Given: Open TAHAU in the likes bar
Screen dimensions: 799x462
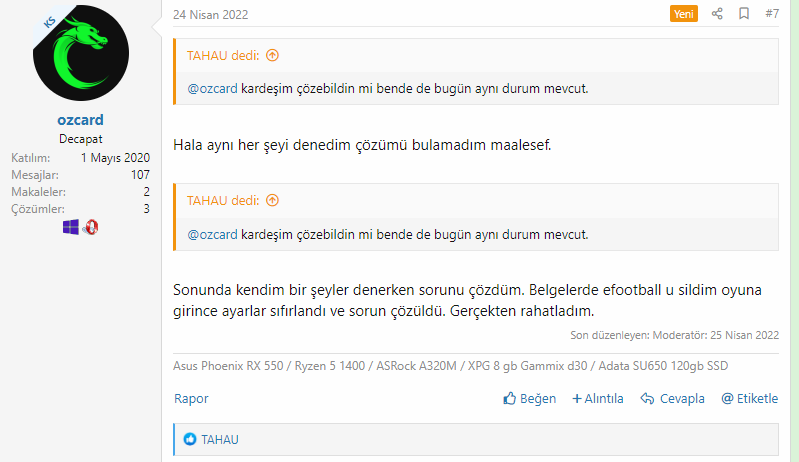Looking at the screenshot, I should pyautogui.click(x=220, y=439).
